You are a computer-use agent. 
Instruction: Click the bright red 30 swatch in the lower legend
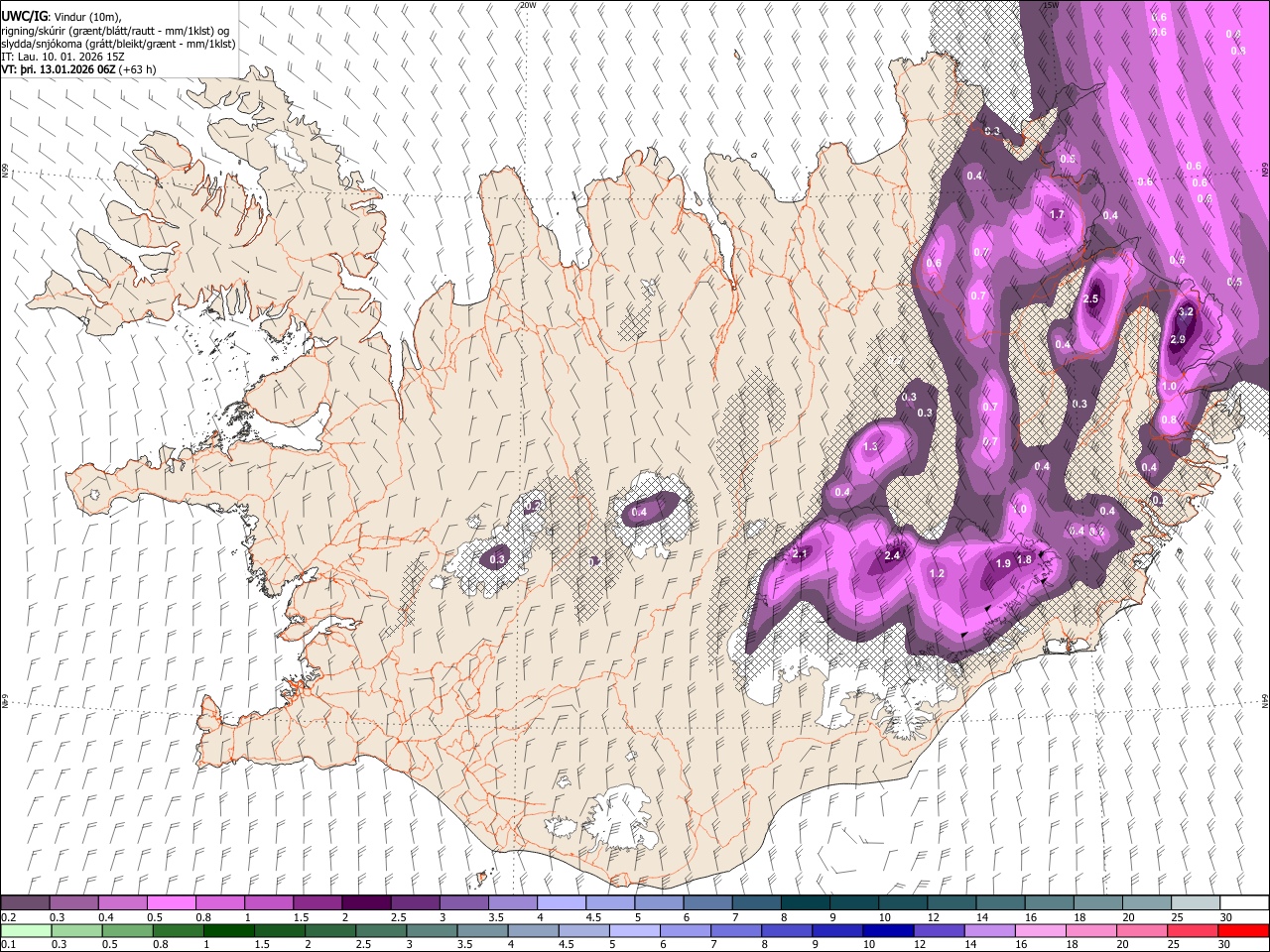coord(1242,930)
